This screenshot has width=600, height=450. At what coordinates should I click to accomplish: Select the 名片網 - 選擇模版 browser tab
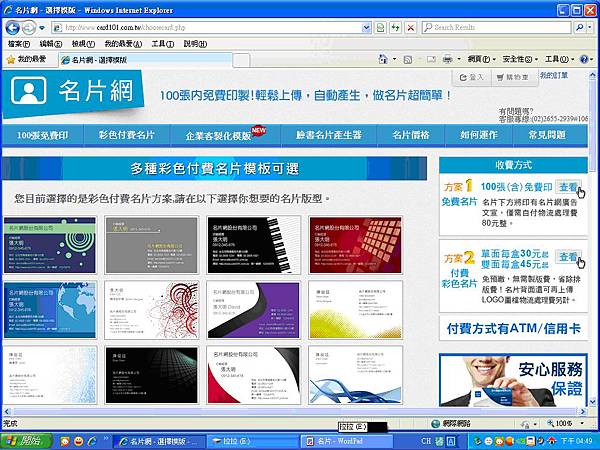pos(145,60)
